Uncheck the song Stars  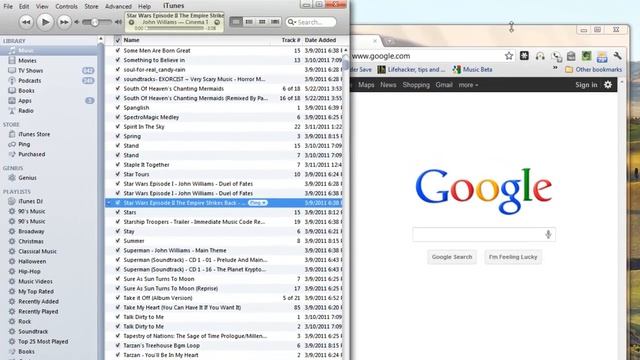pyautogui.click(x=118, y=212)
